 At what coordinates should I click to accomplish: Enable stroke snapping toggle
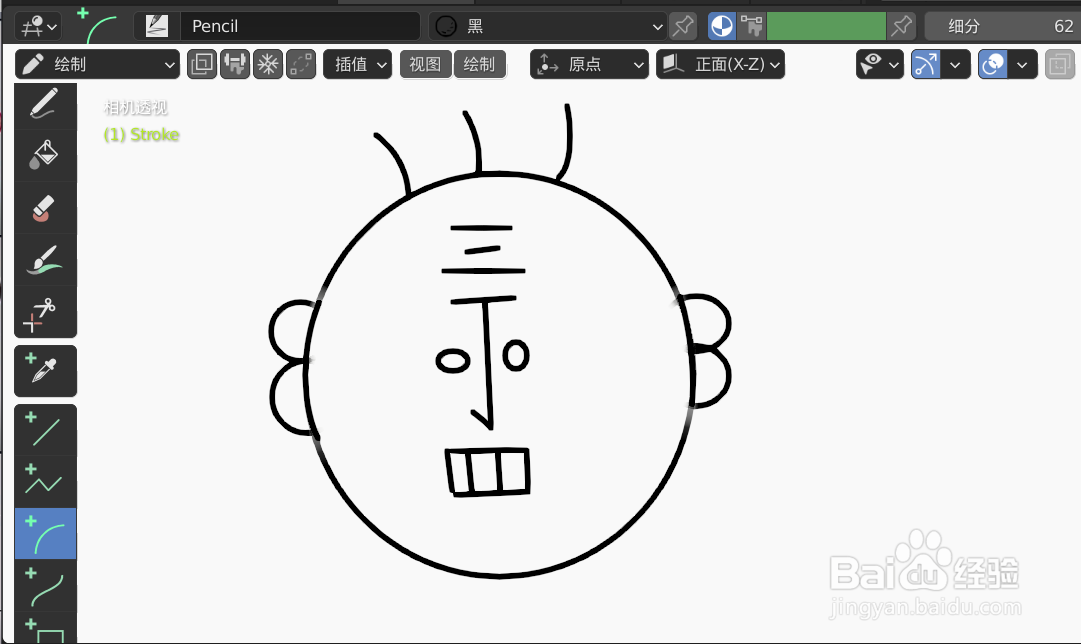pyautogui.click(x=925, y=64)
